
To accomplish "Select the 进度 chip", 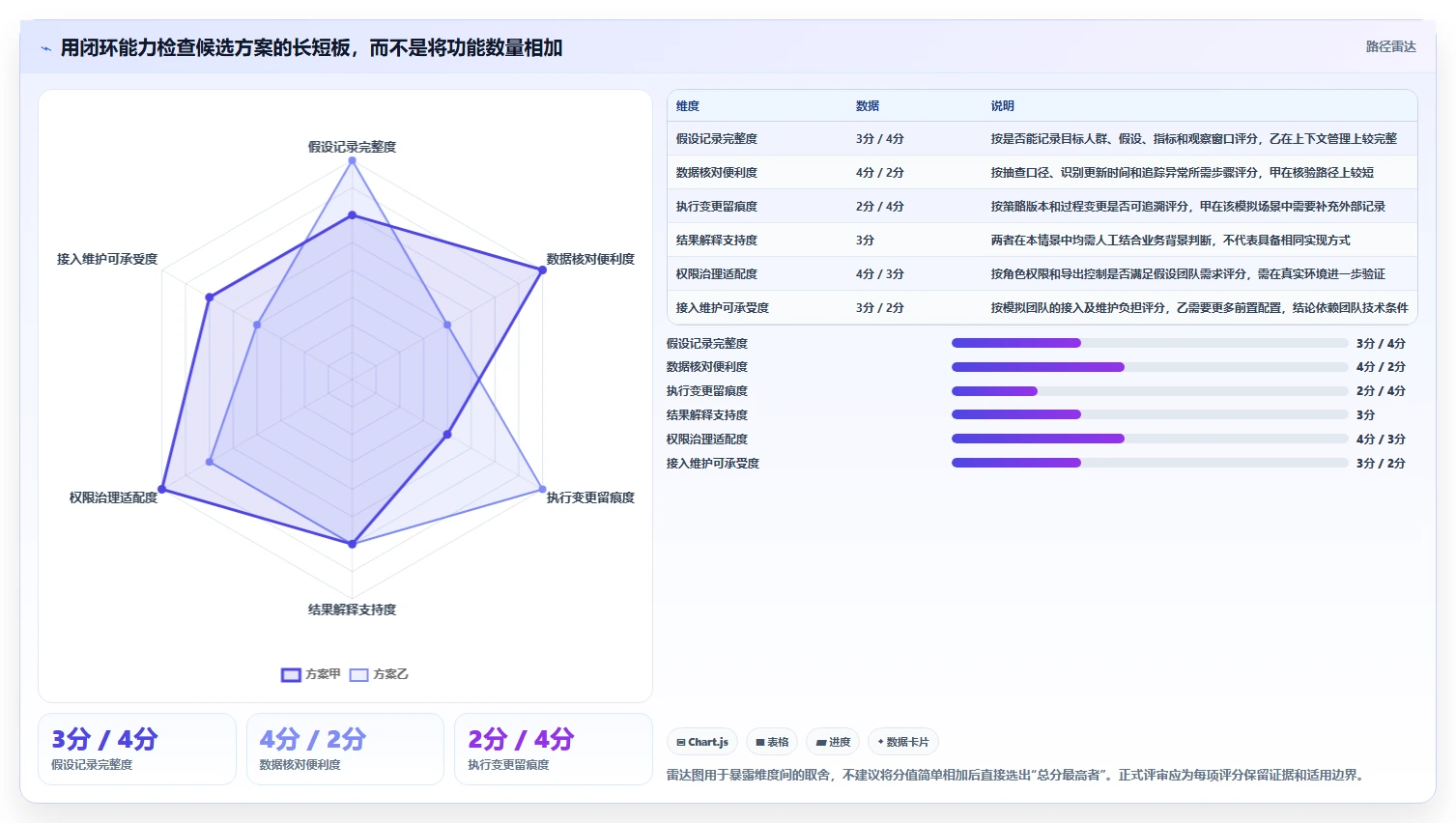I will point(833,742).
